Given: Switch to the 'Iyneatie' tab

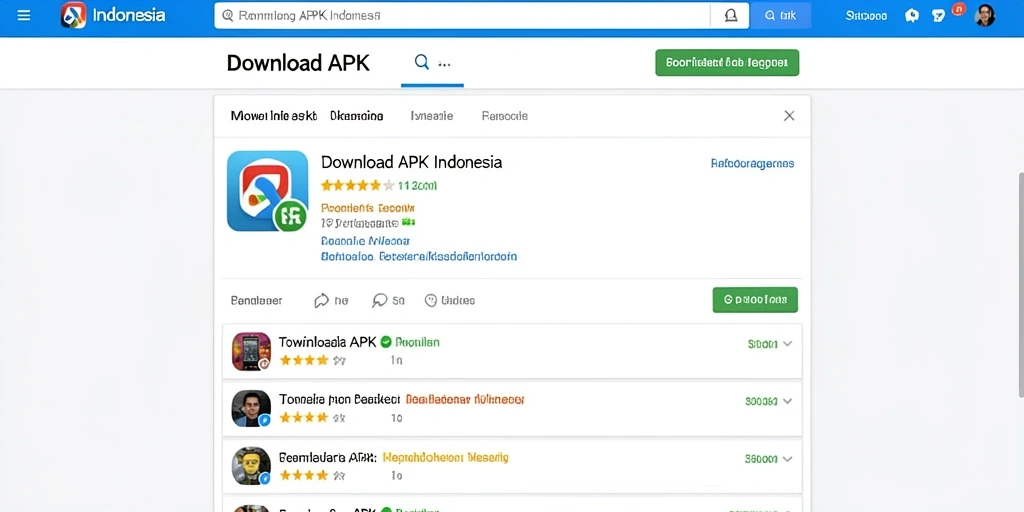Looking at the screenshot, I should coord(432,116).
